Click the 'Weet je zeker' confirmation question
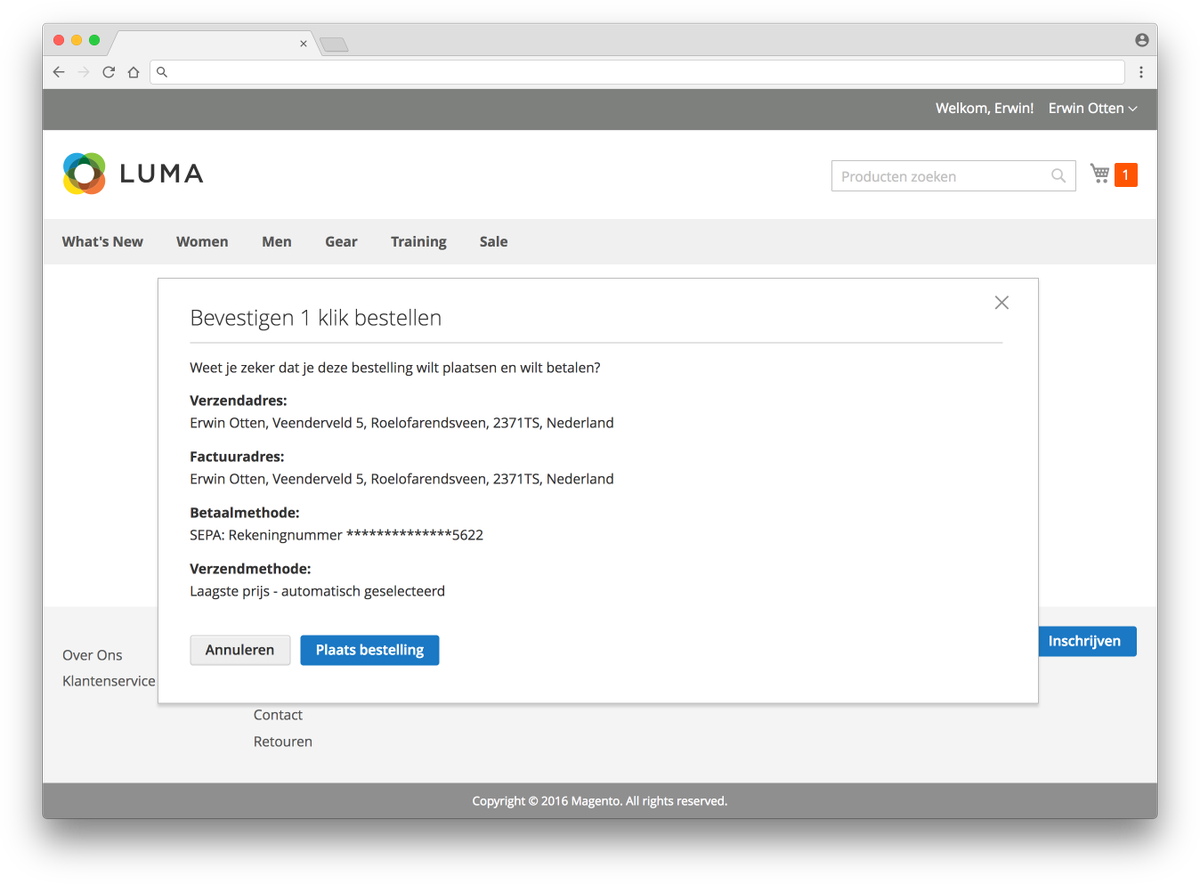Screen dimensions: 1200x884 [x=395, y=367]
